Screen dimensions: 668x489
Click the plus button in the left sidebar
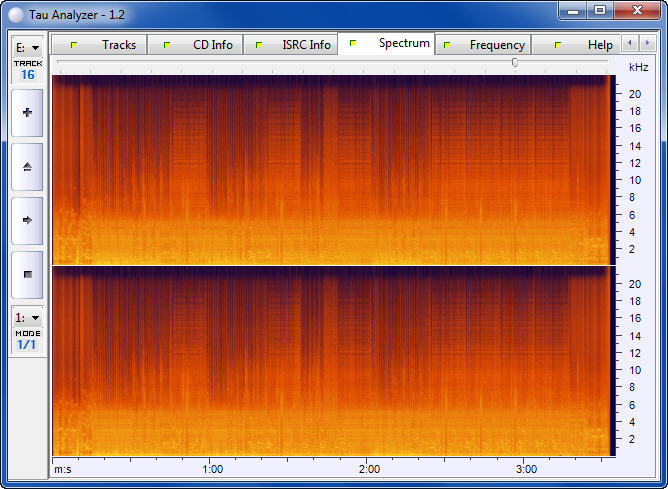coord(27,113)
